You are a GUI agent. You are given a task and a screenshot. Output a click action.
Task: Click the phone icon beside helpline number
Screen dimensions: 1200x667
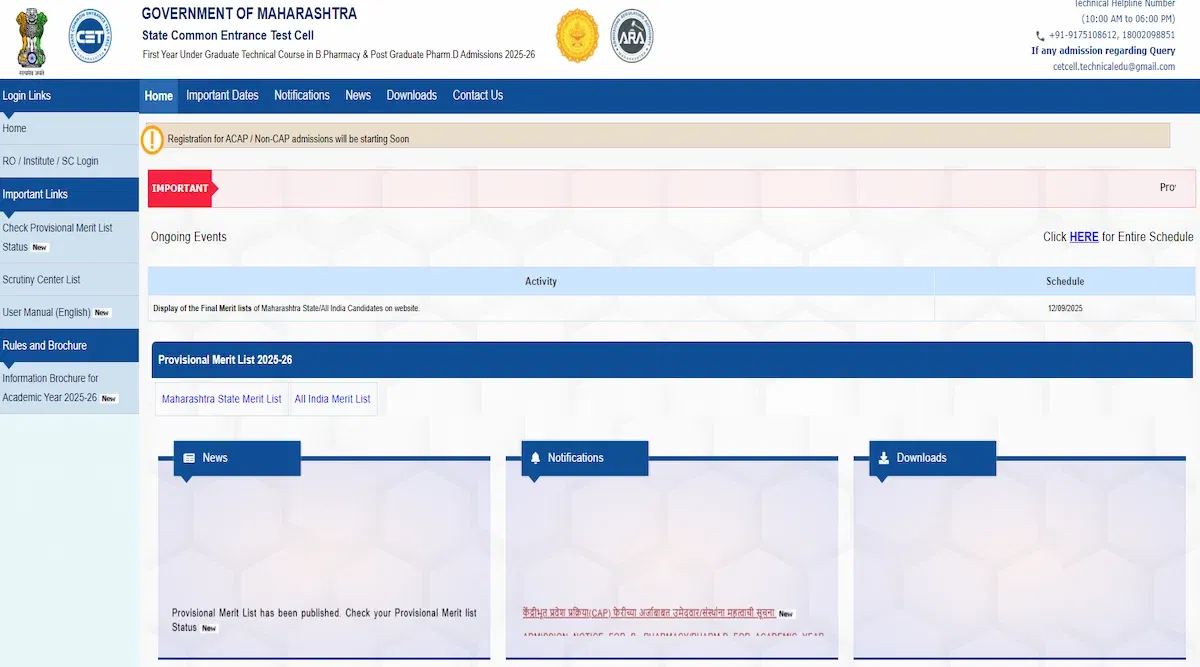coord(1041,35)
